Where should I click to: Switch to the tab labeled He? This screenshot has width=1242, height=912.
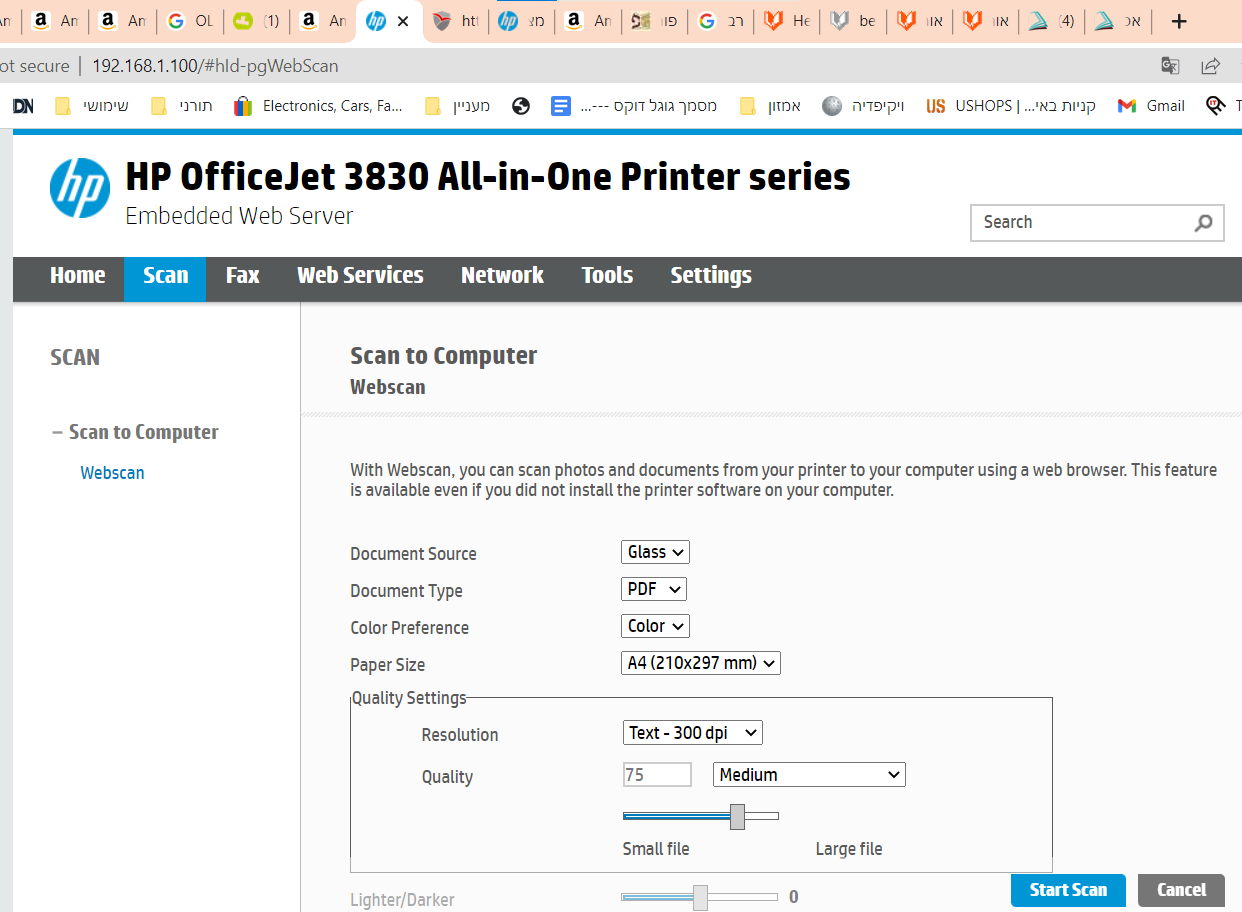tap(787, 21)
